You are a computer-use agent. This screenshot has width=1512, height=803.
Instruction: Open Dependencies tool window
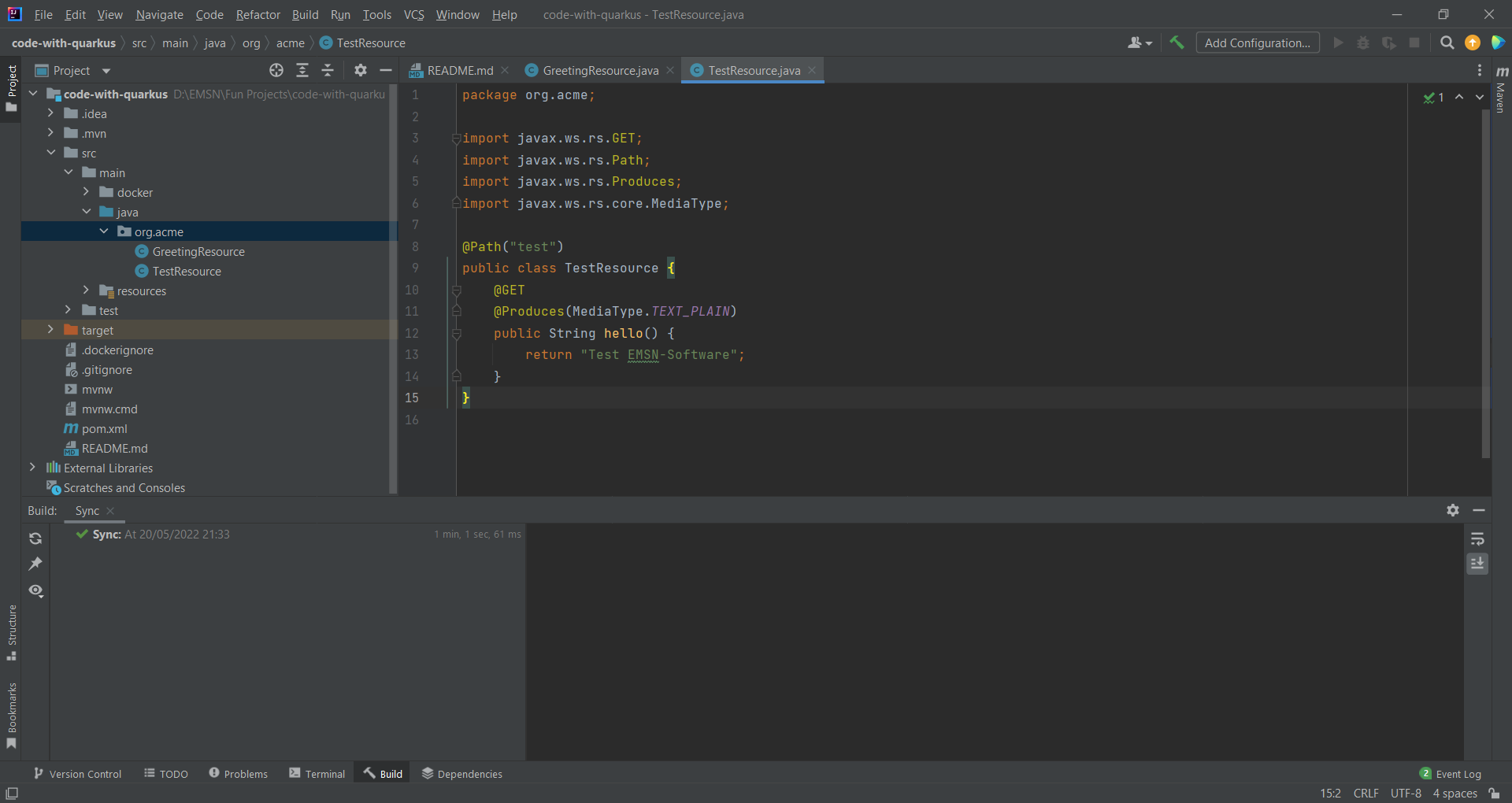click(x=461, y=774)
